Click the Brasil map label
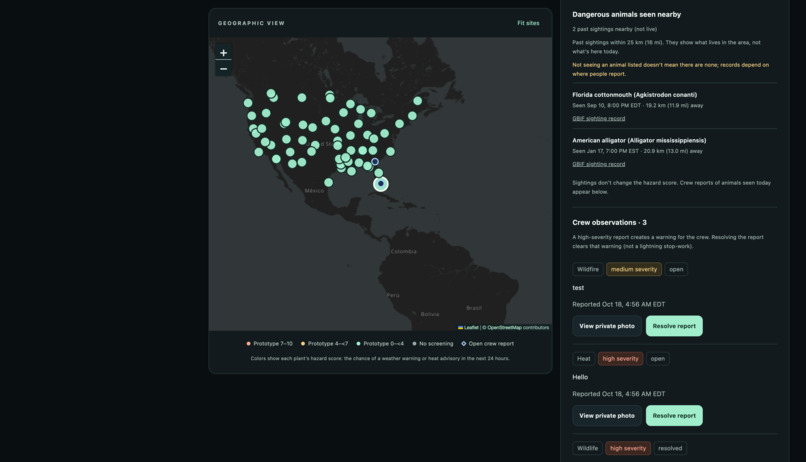 tap(474, 308)
